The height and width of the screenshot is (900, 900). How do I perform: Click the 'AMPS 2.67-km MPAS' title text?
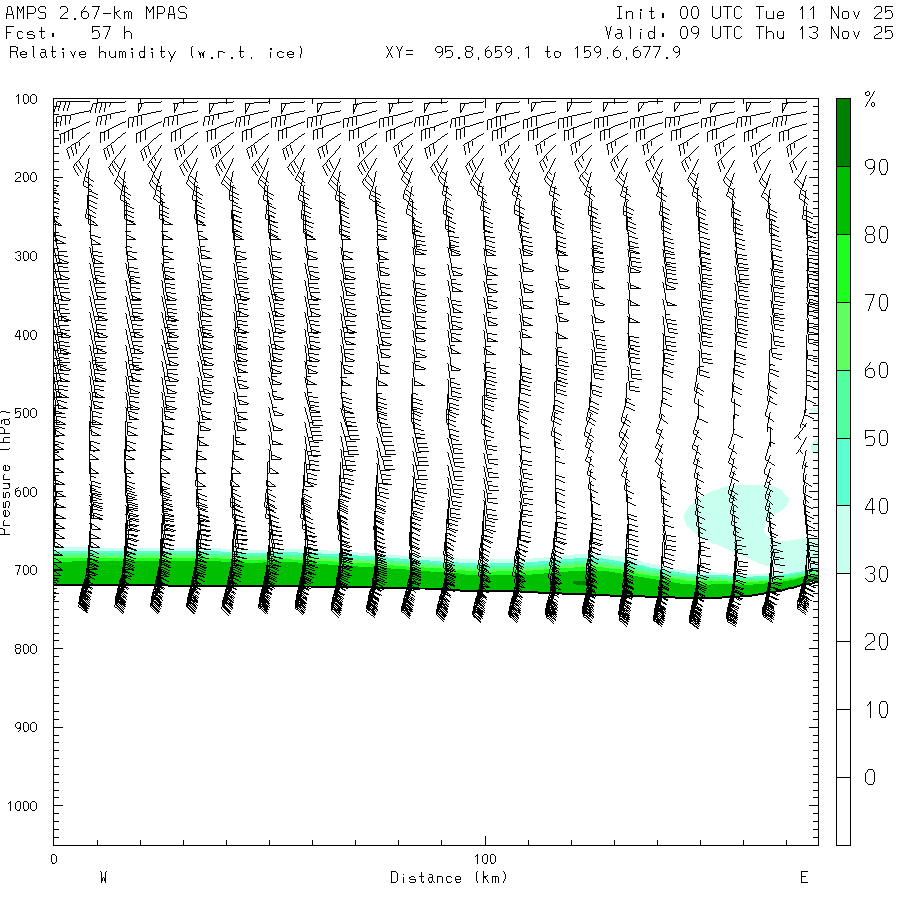[x=96, y=13]
